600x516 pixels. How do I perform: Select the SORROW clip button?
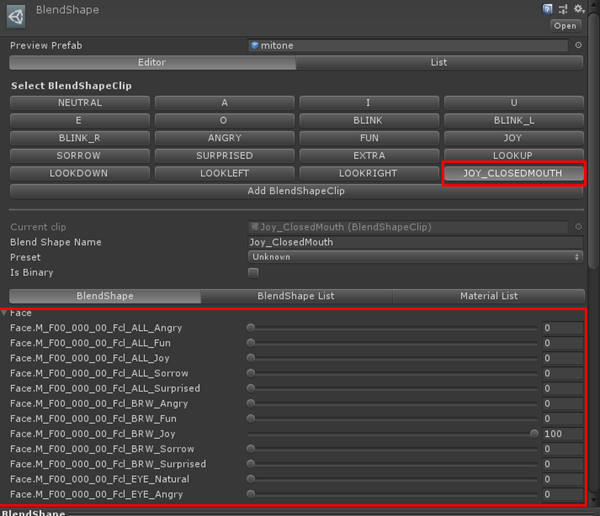point(80,155)
